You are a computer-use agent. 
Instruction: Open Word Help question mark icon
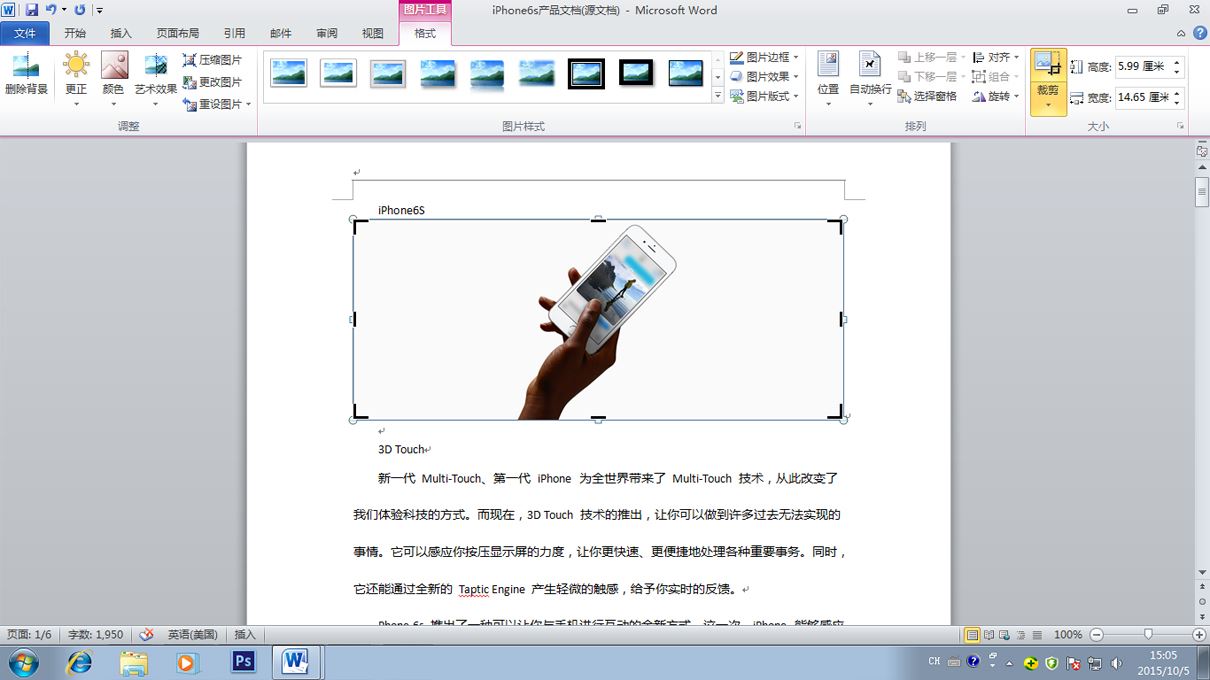click(1199, 33)
